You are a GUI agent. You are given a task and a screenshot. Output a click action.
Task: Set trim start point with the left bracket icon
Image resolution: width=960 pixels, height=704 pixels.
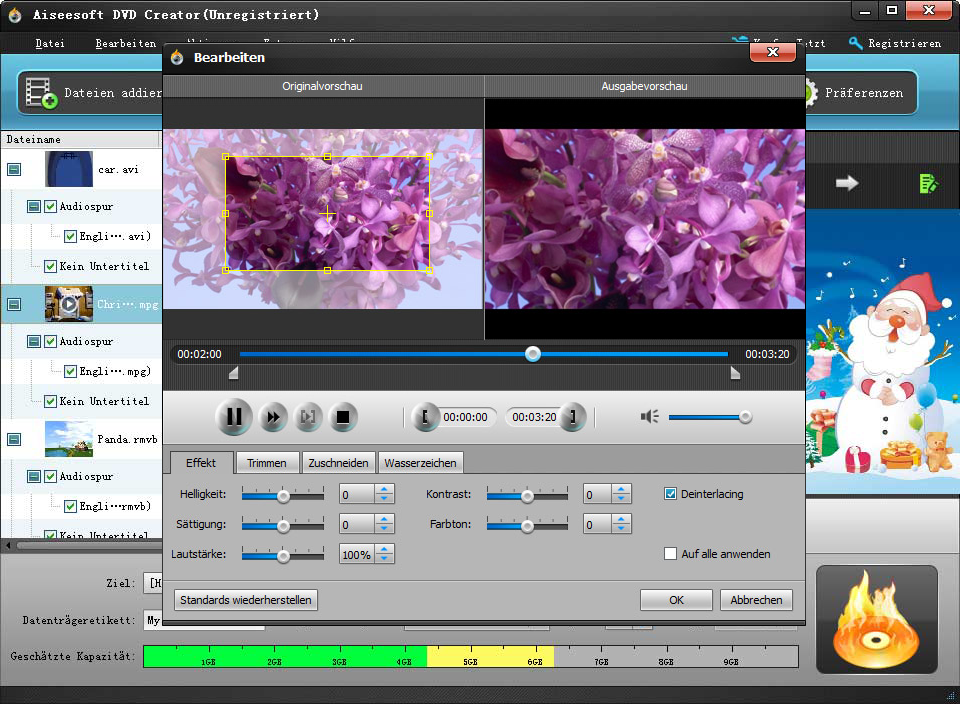click(x=425, y=416)
